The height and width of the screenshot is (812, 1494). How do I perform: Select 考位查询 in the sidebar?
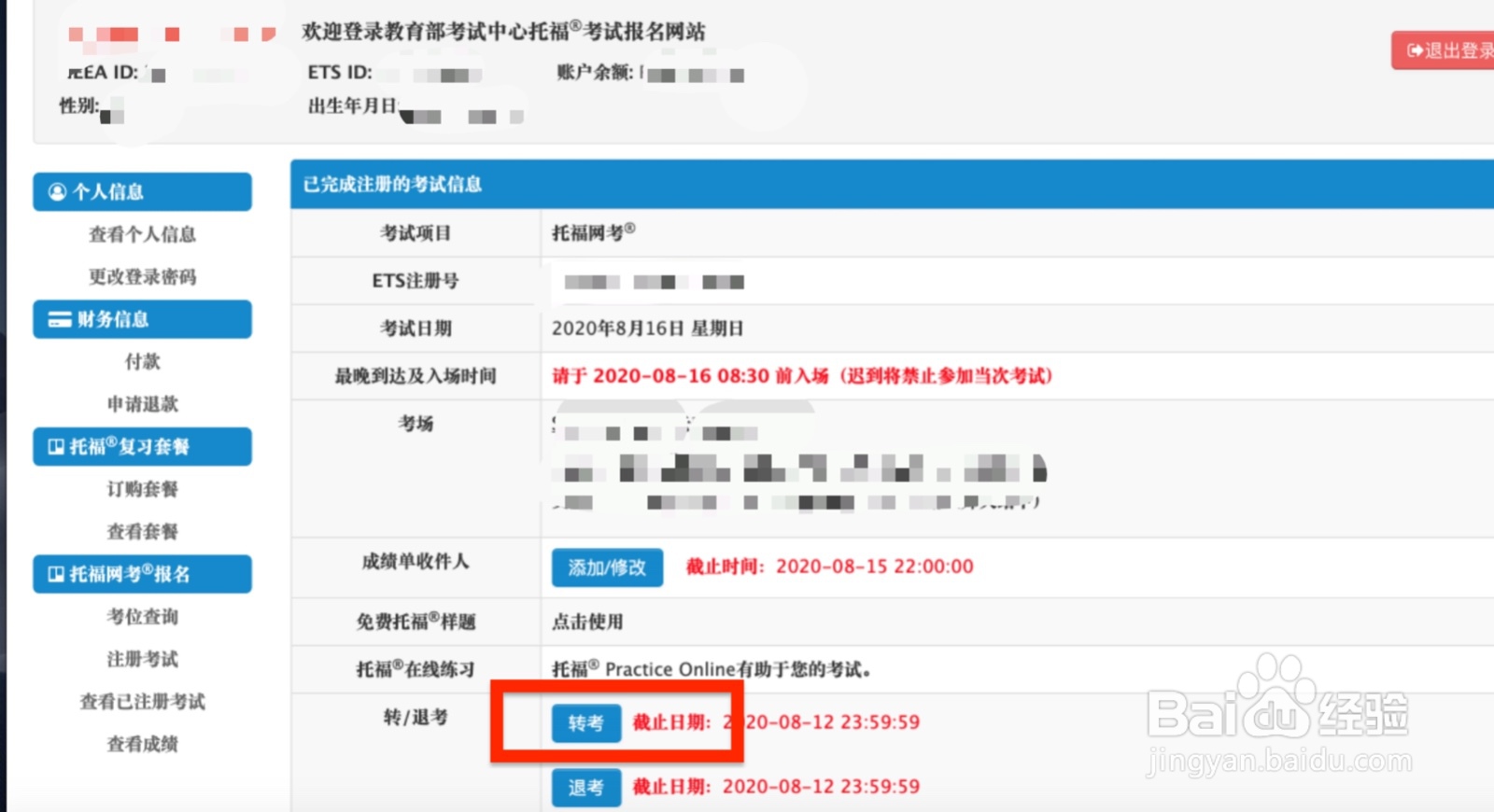click(x=142, y=616)
